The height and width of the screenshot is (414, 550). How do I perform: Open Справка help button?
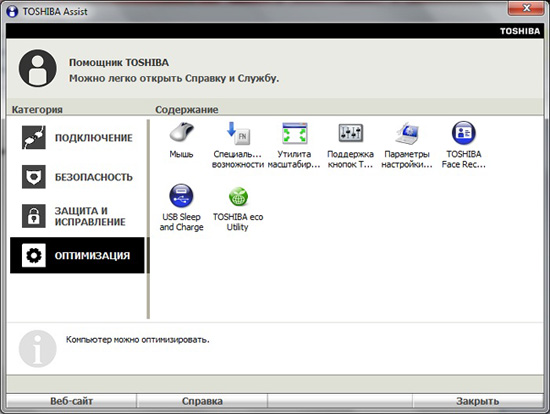[x=202, y=401]
